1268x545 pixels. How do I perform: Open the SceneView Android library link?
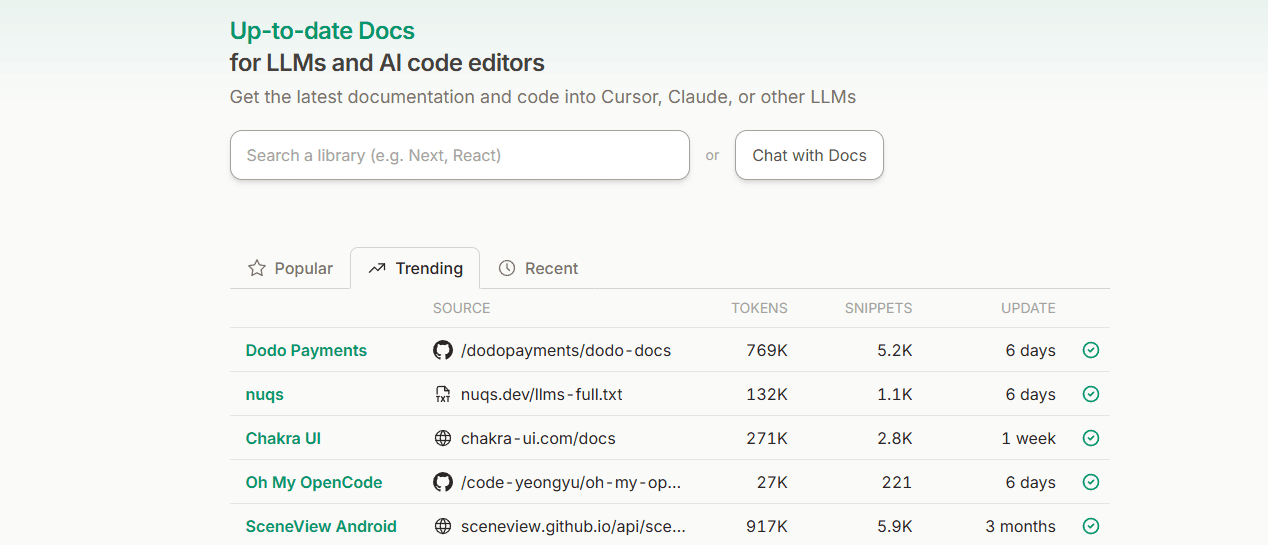point(321,526)
